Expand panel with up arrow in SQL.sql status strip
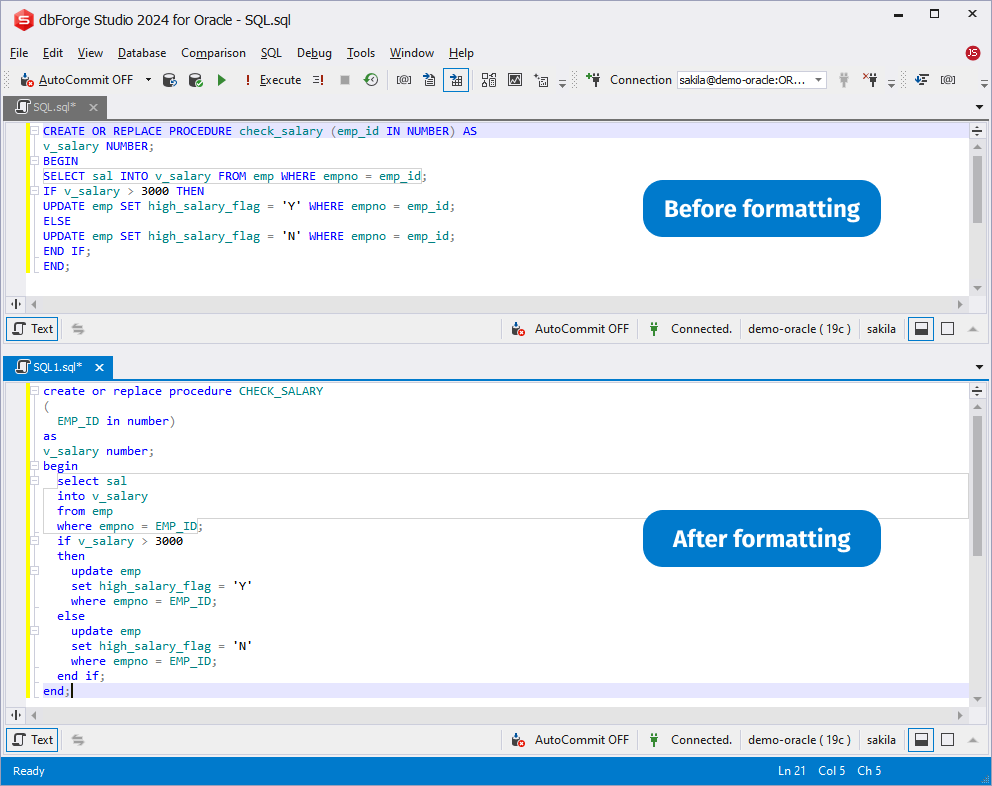Image resolution: width=992 pixels, height=786 pixels. click(x=972, y=329)
